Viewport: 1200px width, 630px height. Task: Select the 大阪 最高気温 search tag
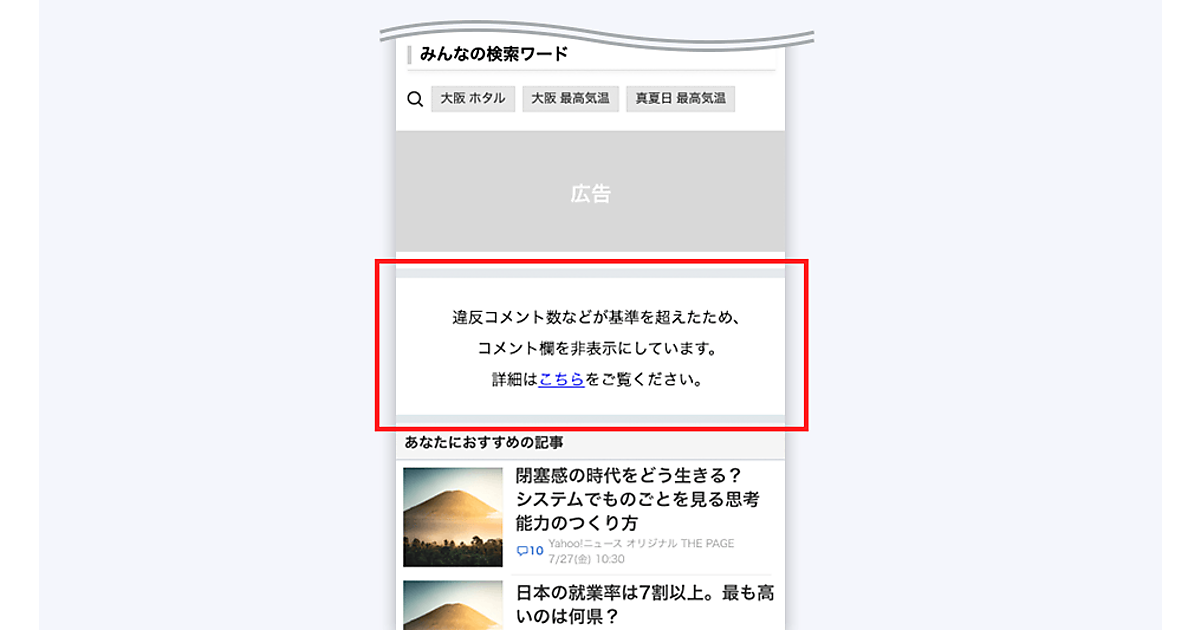(x=570, y=99)
